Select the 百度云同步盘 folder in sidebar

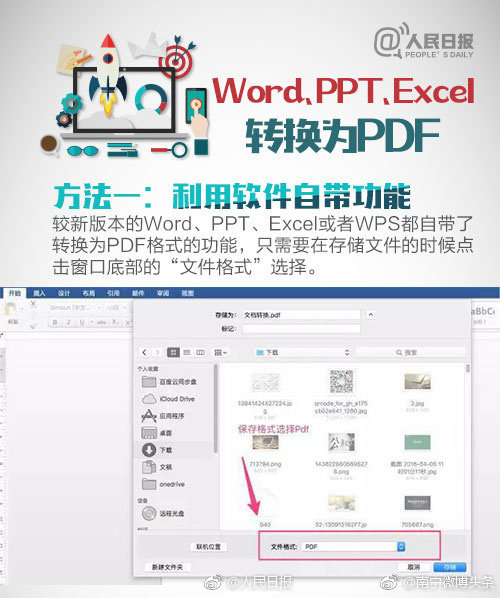[170, 381]
